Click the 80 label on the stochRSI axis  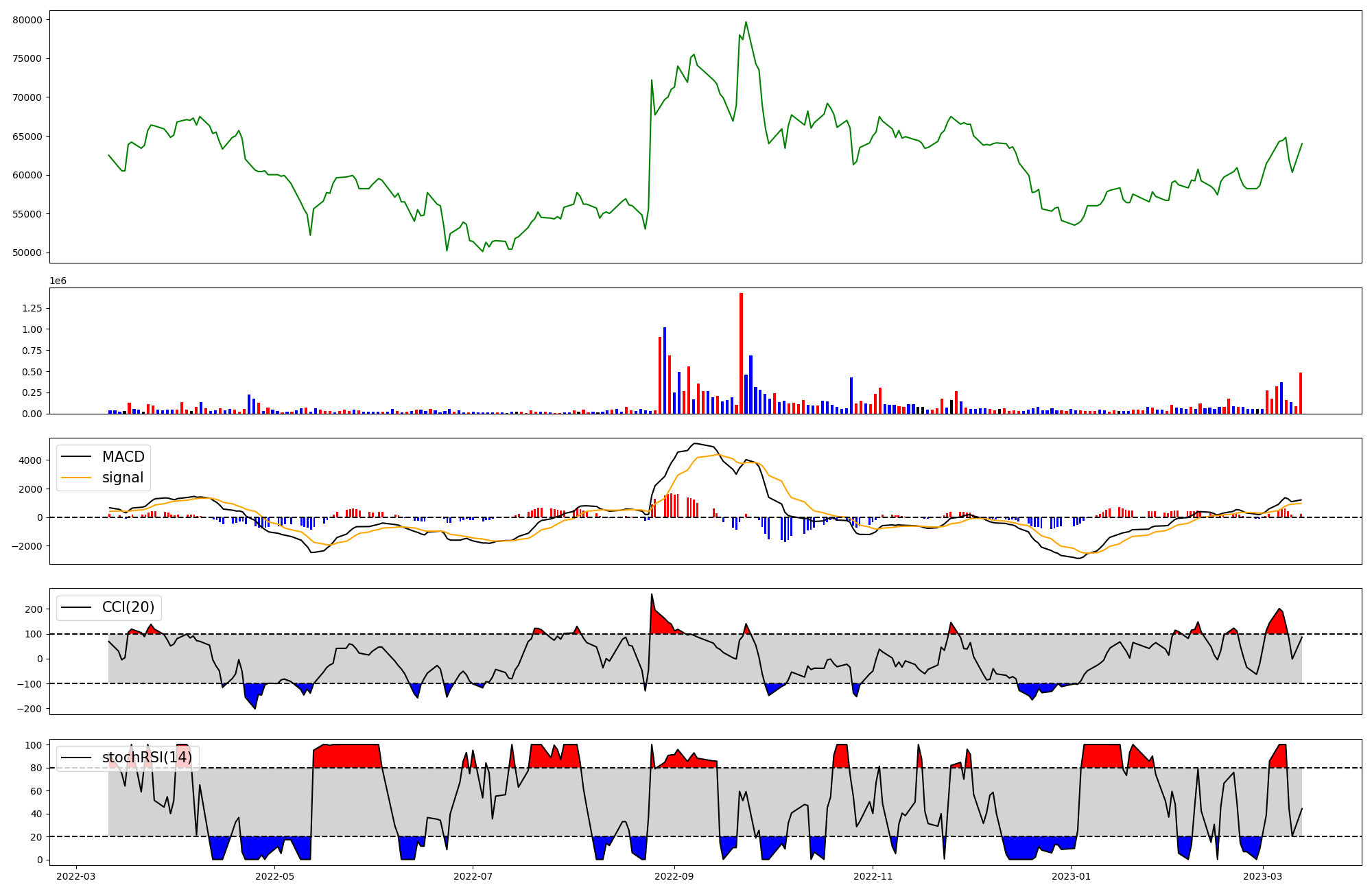point(37,768)
